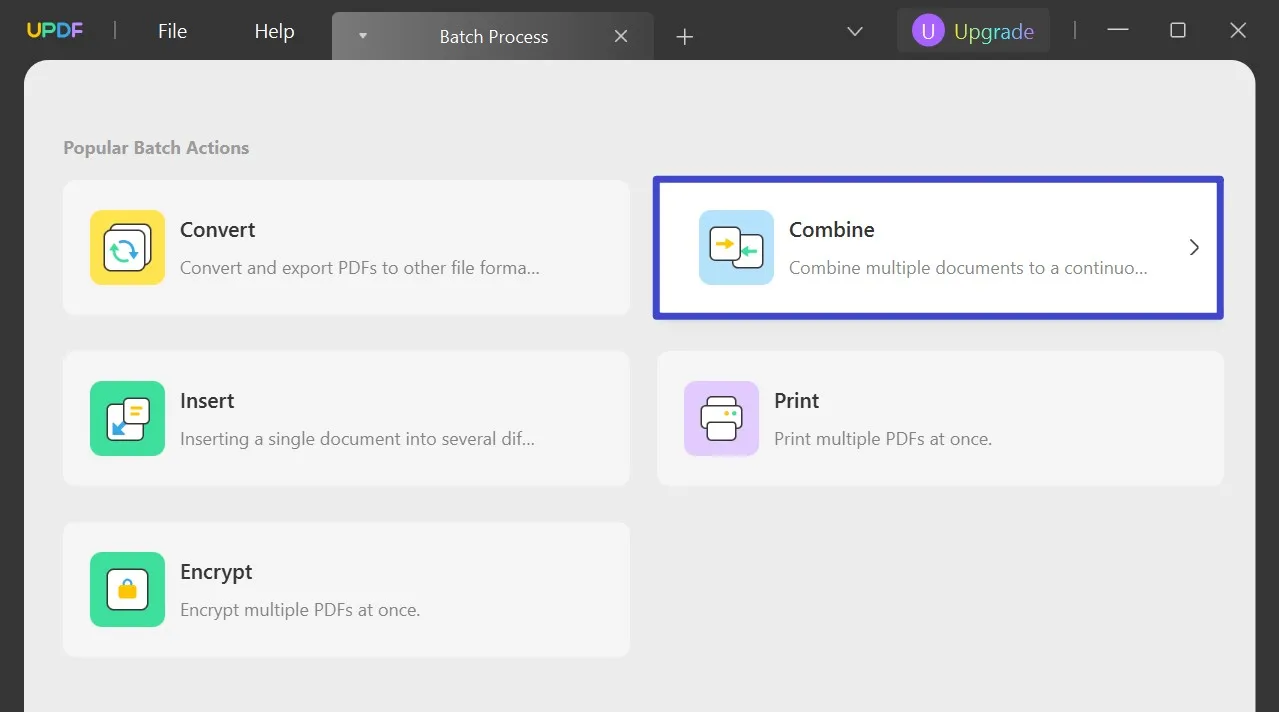Click the green Insert icon

[127, 418]
